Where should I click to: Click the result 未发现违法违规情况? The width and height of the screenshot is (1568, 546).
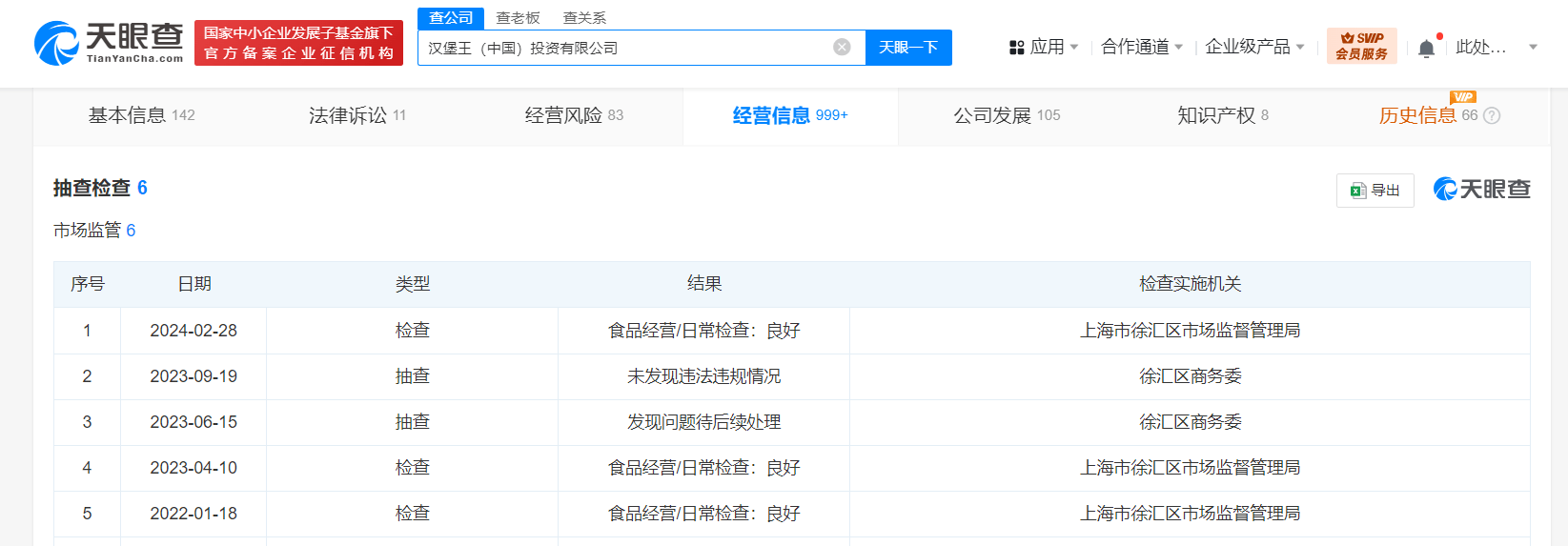[x=704, y=376]
